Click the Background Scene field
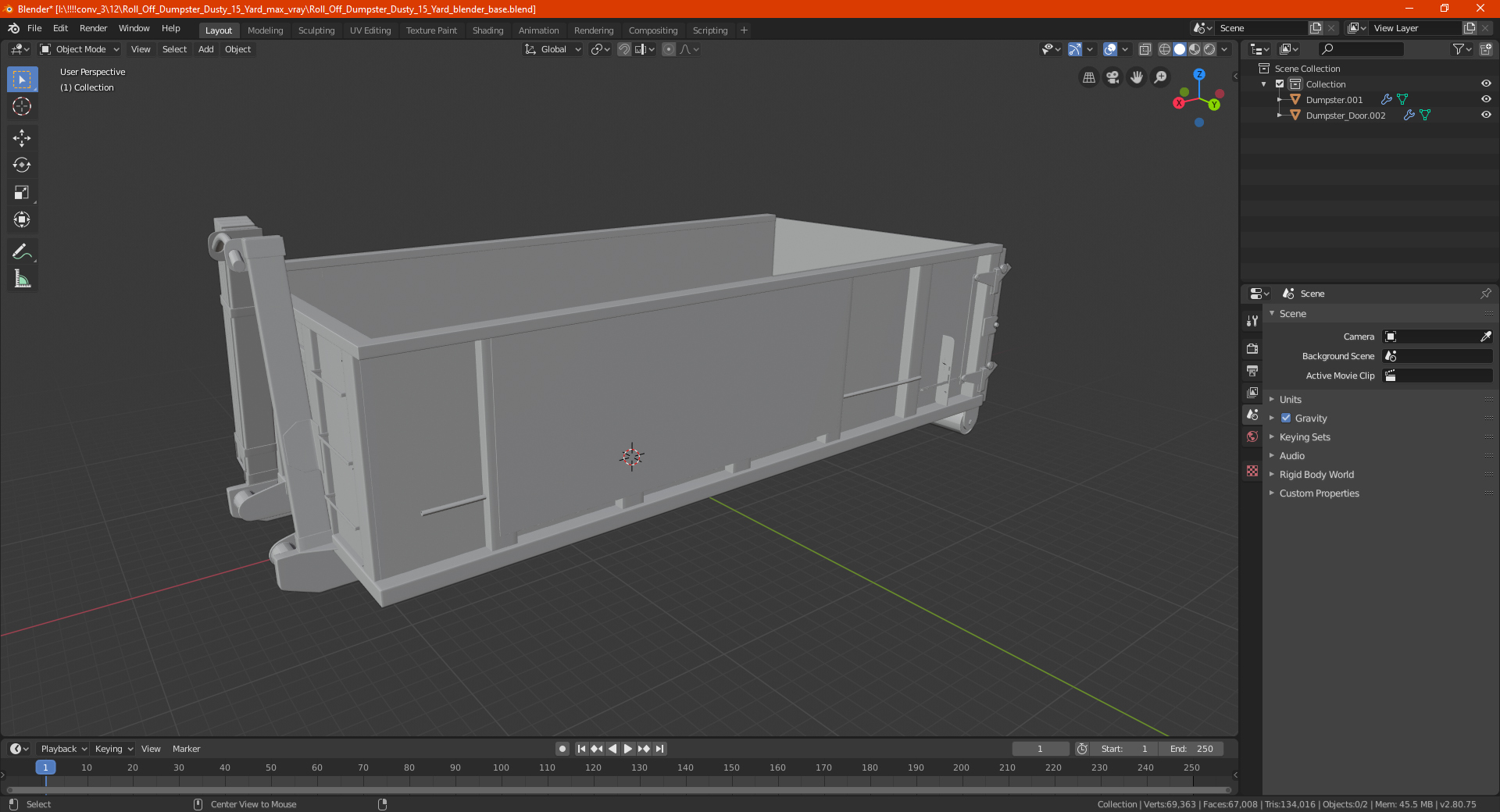Viewport: 1500px width, 812px height. click(1437, 356)
